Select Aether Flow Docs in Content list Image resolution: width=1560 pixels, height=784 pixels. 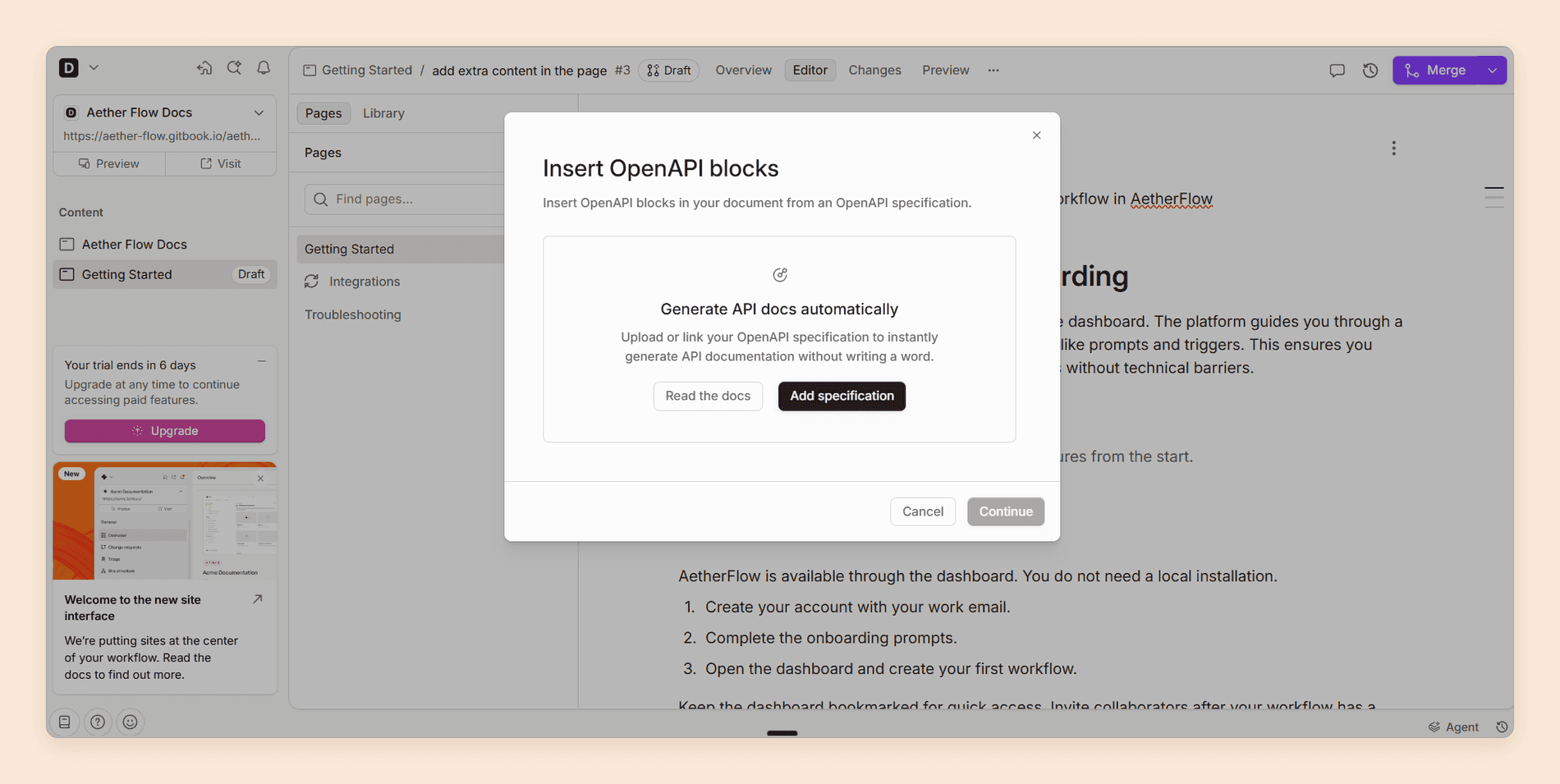coord(164,244)
